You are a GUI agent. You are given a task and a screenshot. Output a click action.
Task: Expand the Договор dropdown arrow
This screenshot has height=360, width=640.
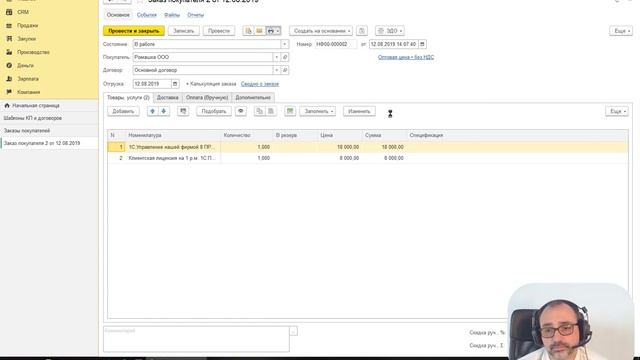tap(276, 70)
